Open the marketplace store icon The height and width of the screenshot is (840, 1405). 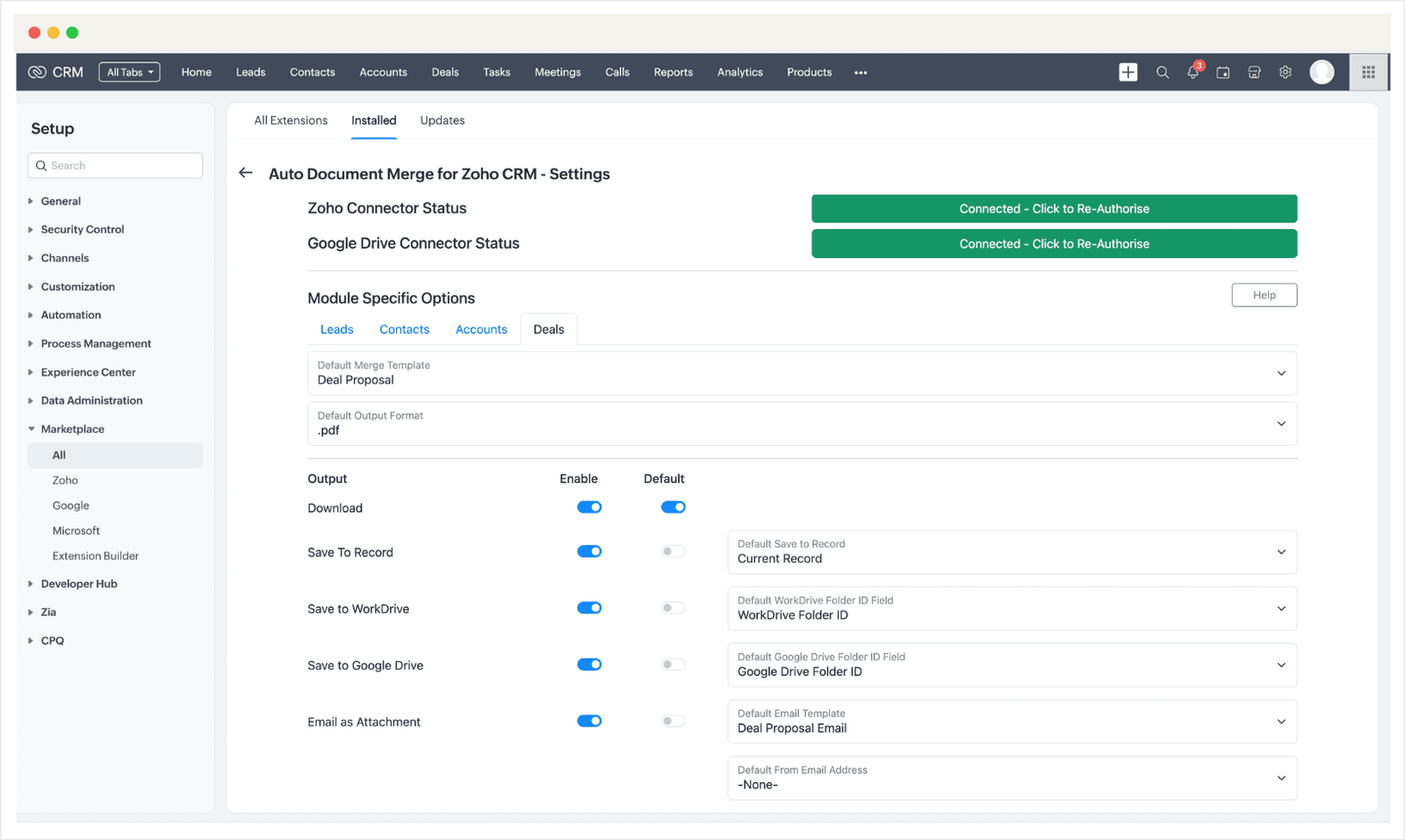coord(1254,72)
